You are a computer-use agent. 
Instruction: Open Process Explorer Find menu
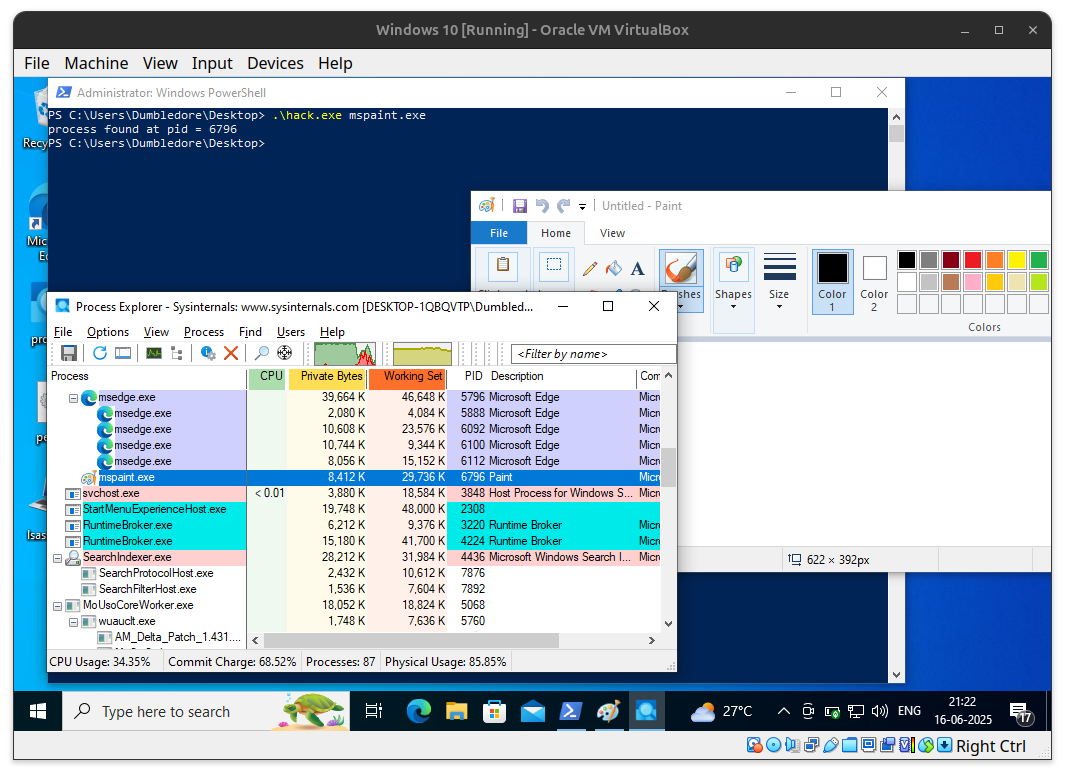pos(250,331)
